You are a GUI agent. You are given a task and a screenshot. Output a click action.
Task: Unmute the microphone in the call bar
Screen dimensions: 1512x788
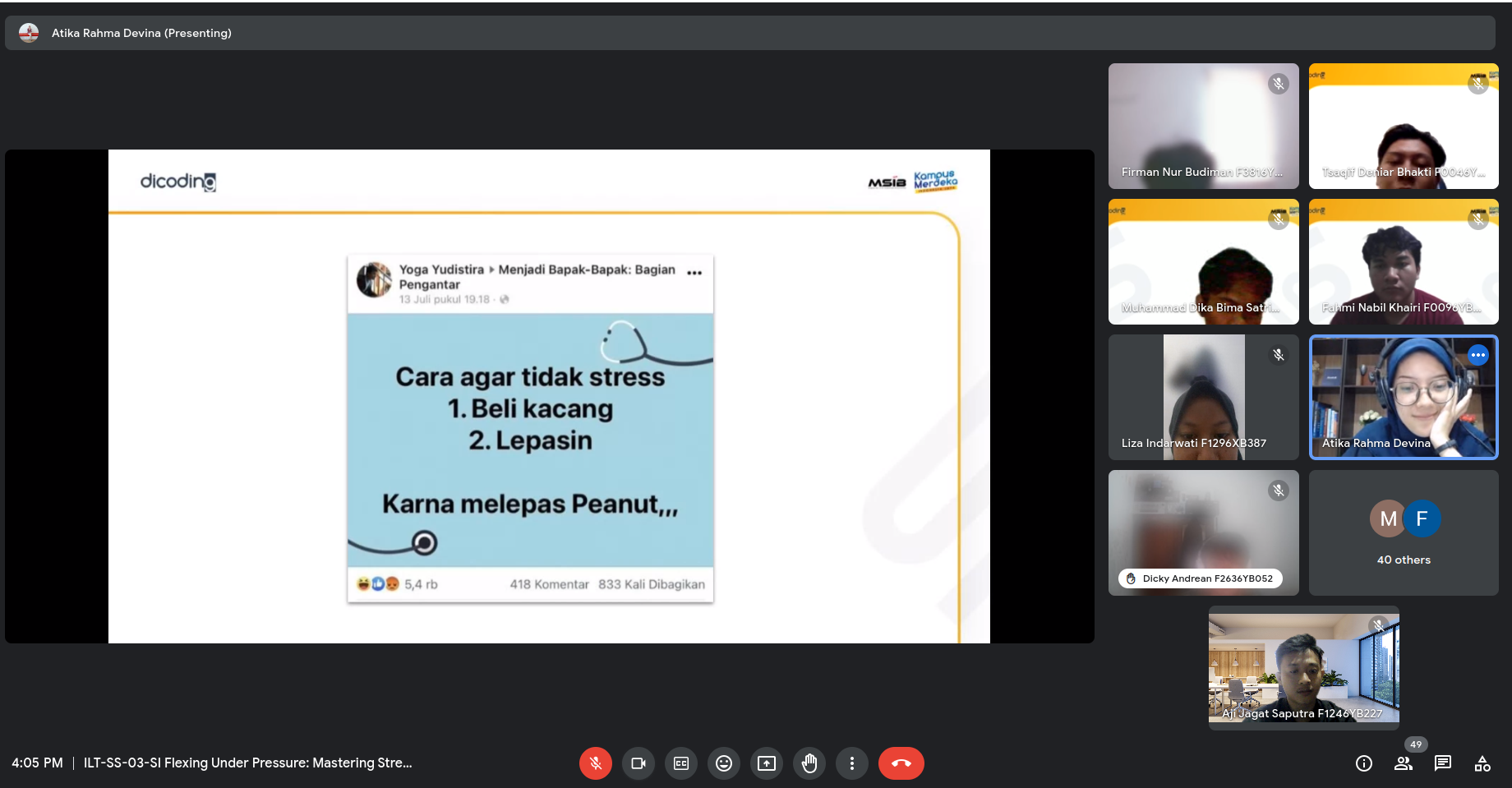(x=596, y=763)
